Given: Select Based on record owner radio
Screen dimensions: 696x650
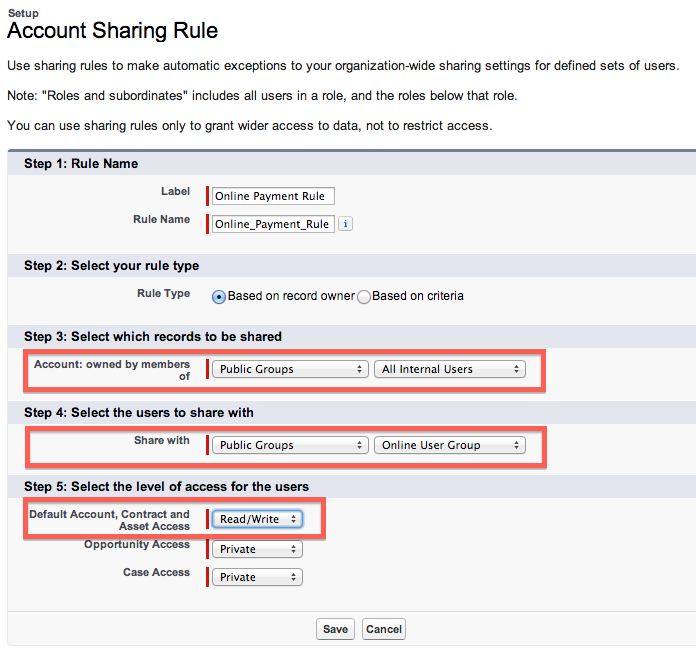Looking at the screenshot, I should coord(219,297).
